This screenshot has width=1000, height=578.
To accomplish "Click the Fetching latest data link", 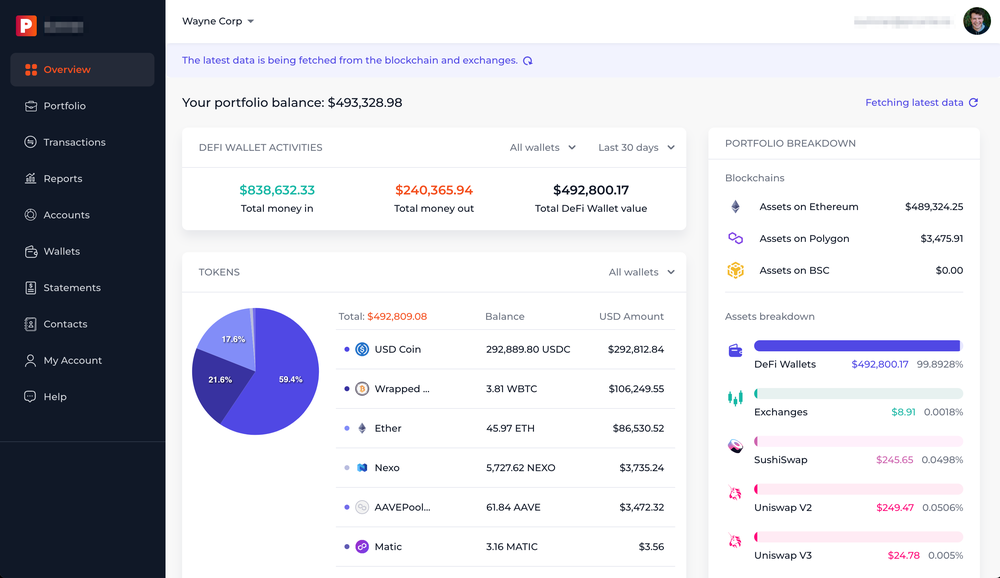I will coord(922,103).
